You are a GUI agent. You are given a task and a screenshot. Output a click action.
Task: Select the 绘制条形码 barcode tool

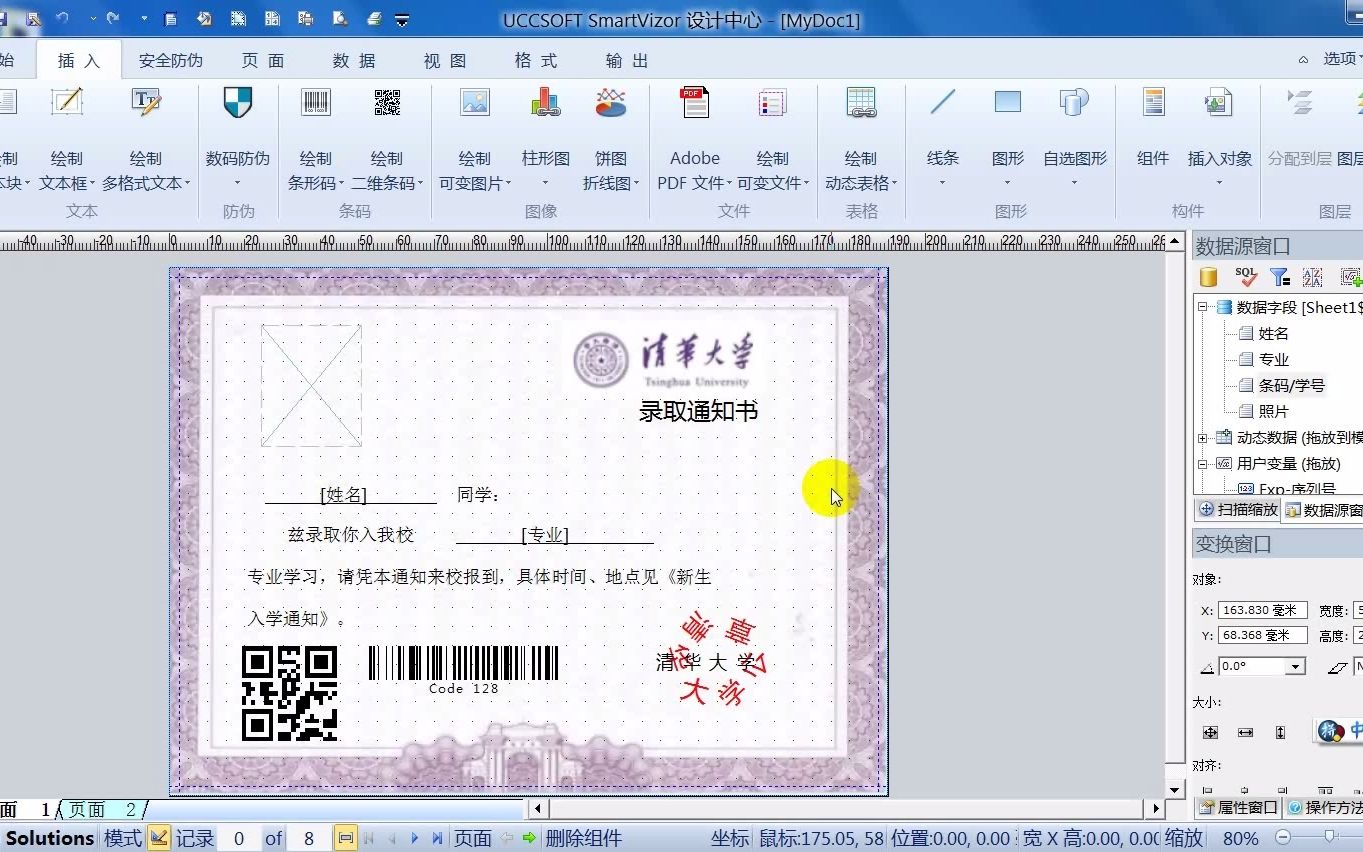tap(316, 102)
